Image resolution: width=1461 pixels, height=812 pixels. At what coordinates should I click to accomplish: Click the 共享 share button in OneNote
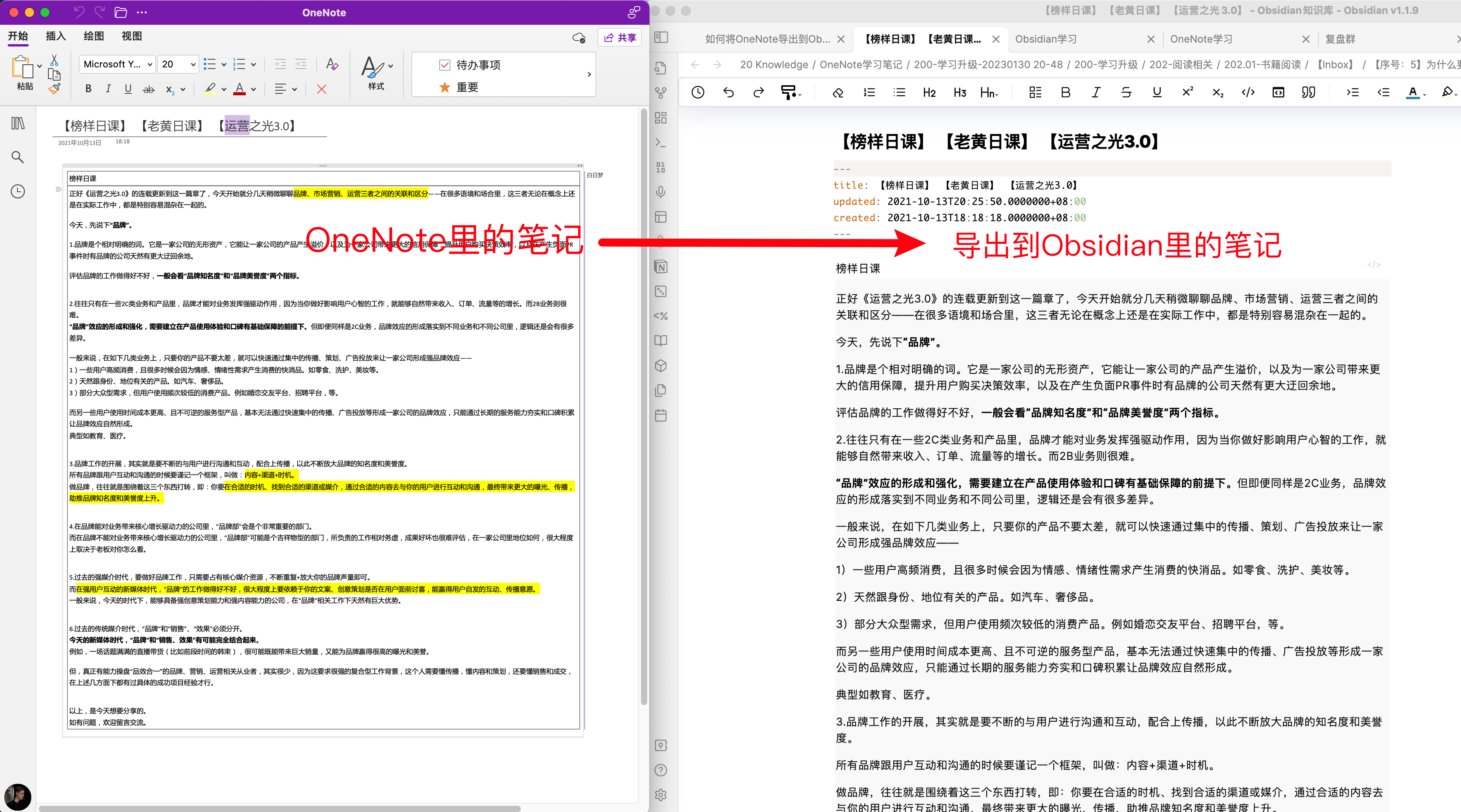pos(619,38)
